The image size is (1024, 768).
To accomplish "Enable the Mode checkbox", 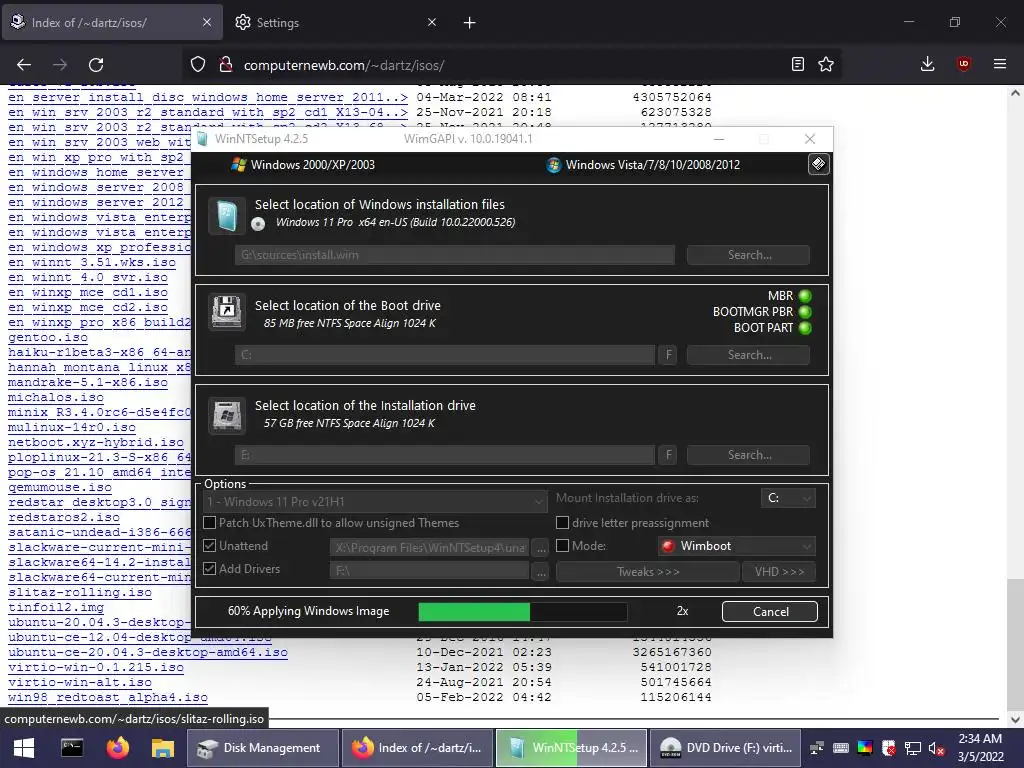I will click(562, 546).
